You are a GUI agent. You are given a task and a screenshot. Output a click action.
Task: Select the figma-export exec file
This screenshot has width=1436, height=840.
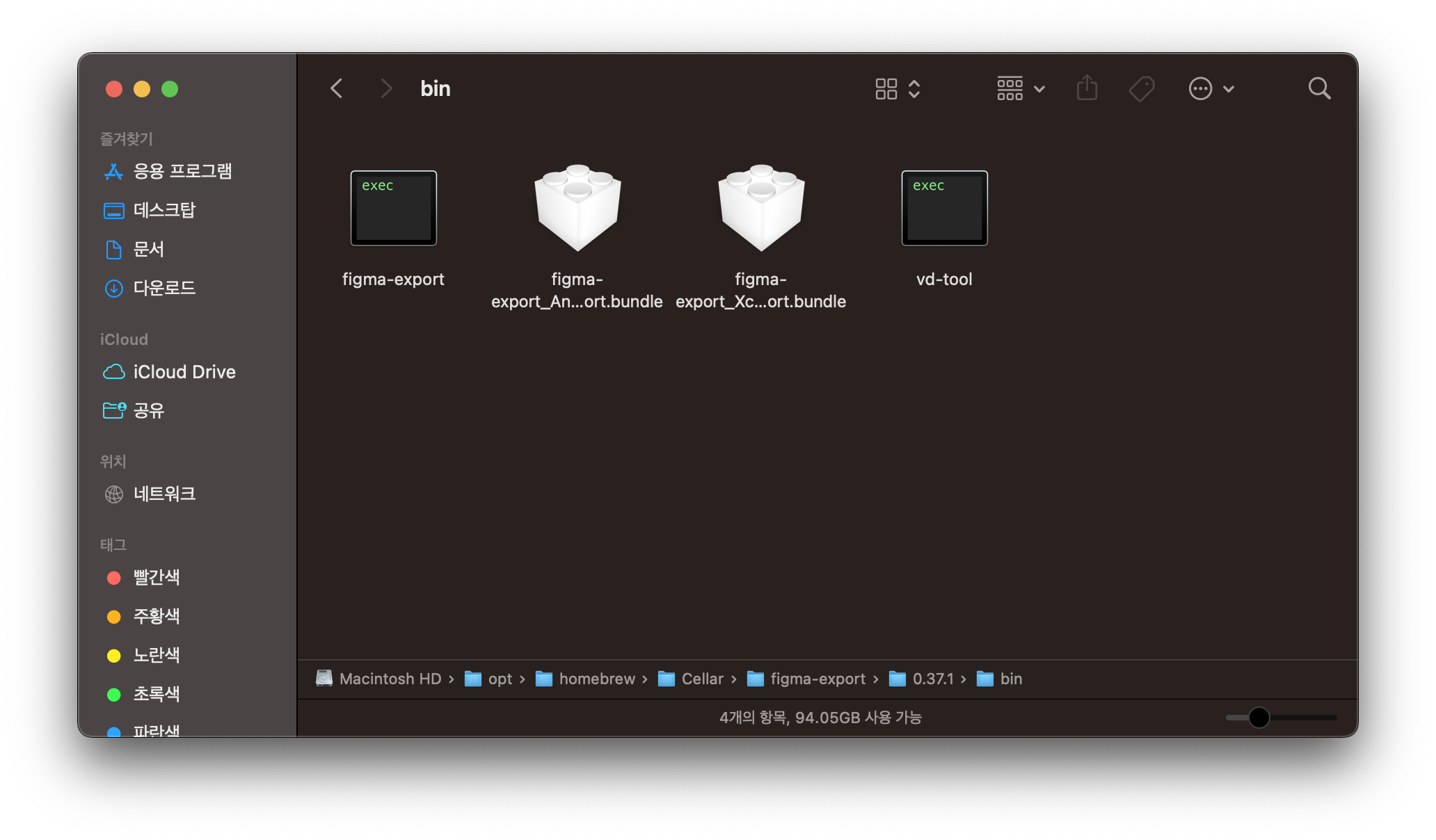(393, 208)
